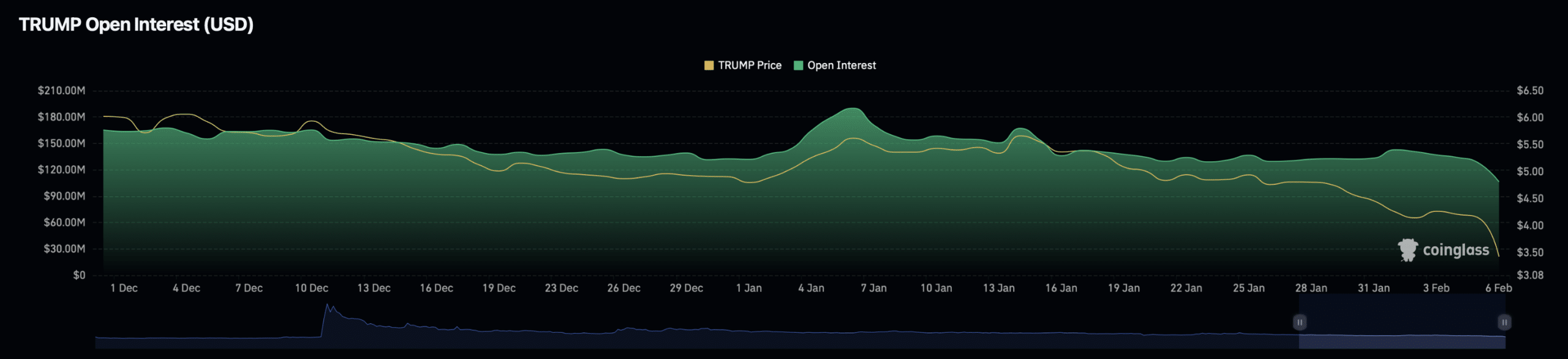Click the open interest peak near 7 Jan
1568x359 pixels.
(853, 109)
